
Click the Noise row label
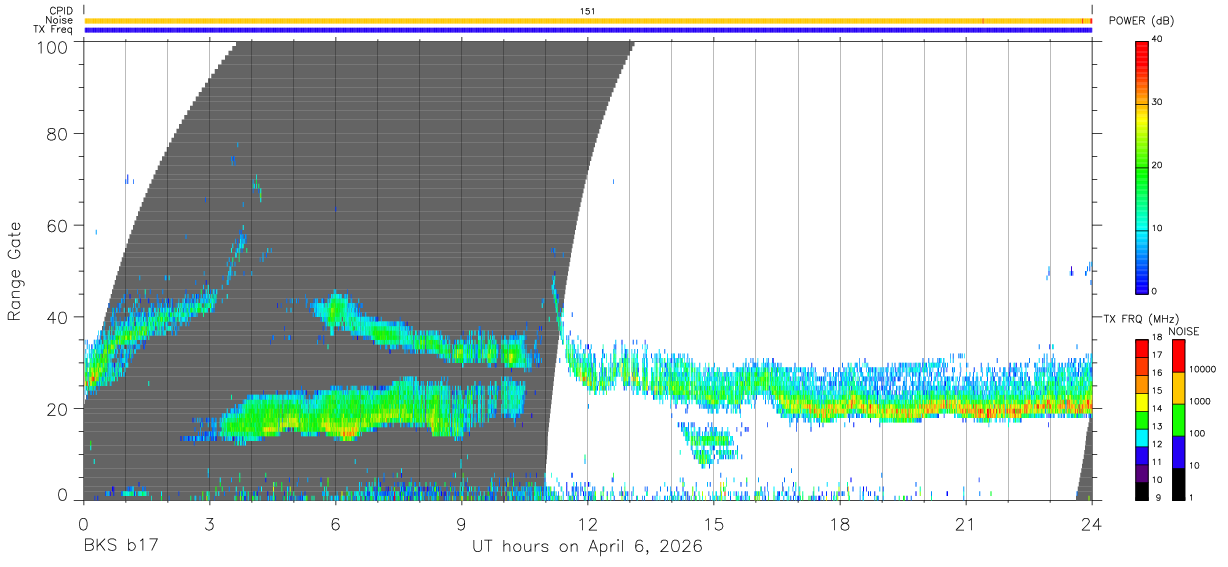pyautogui.click(x=59, y=20)
